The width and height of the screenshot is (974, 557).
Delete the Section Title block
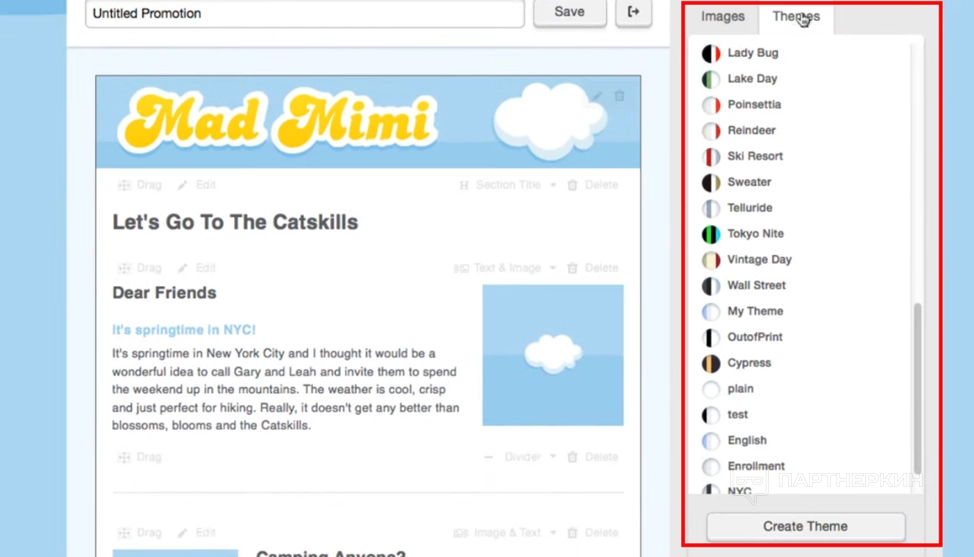pos(593,185)
